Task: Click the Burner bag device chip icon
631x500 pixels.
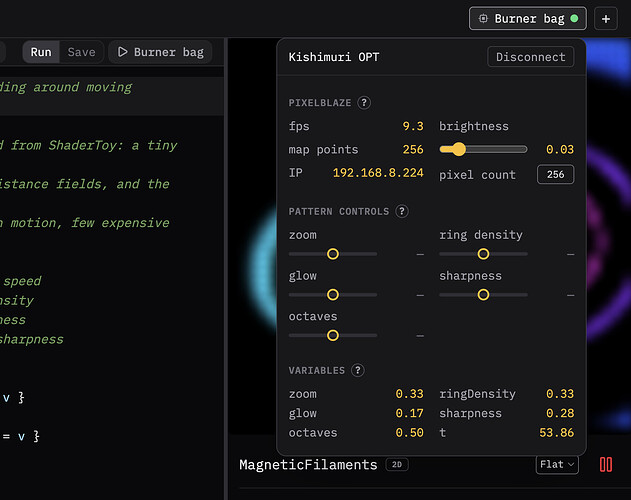Action: (x=483, y=19)
